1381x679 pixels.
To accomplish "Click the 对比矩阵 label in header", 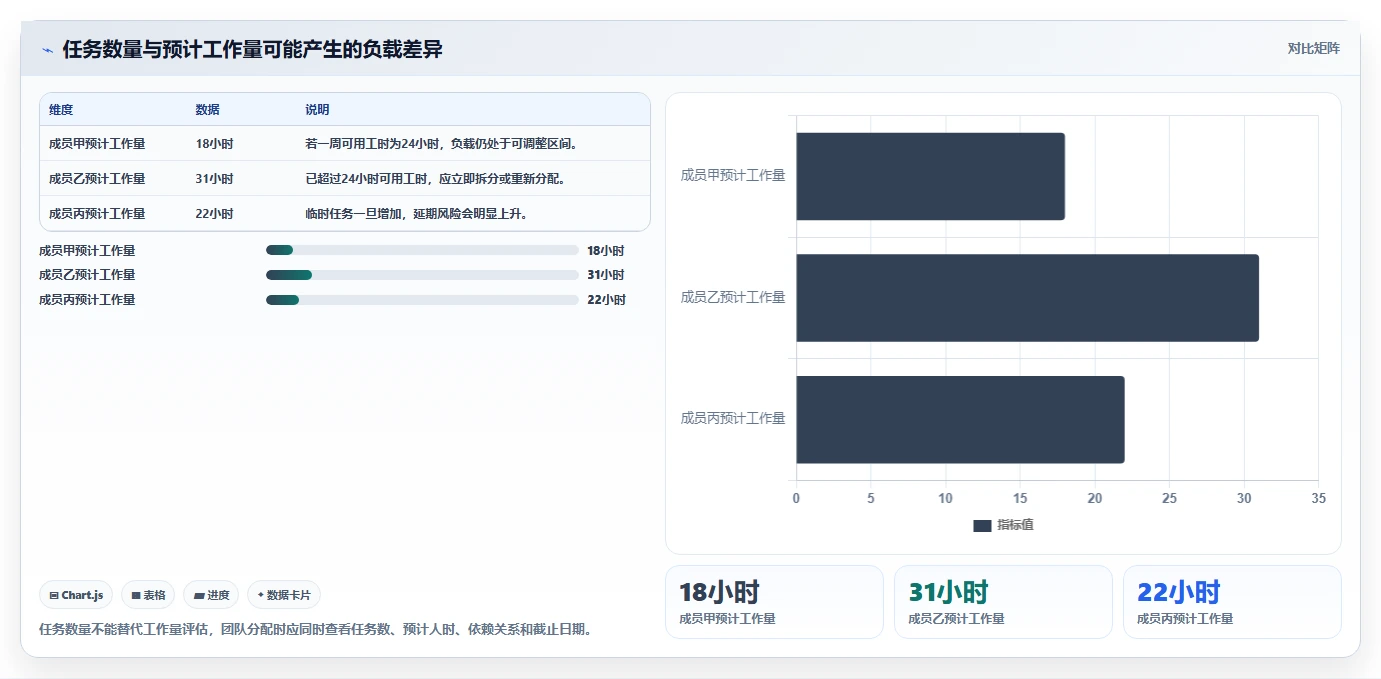I will coord(1313,48).
